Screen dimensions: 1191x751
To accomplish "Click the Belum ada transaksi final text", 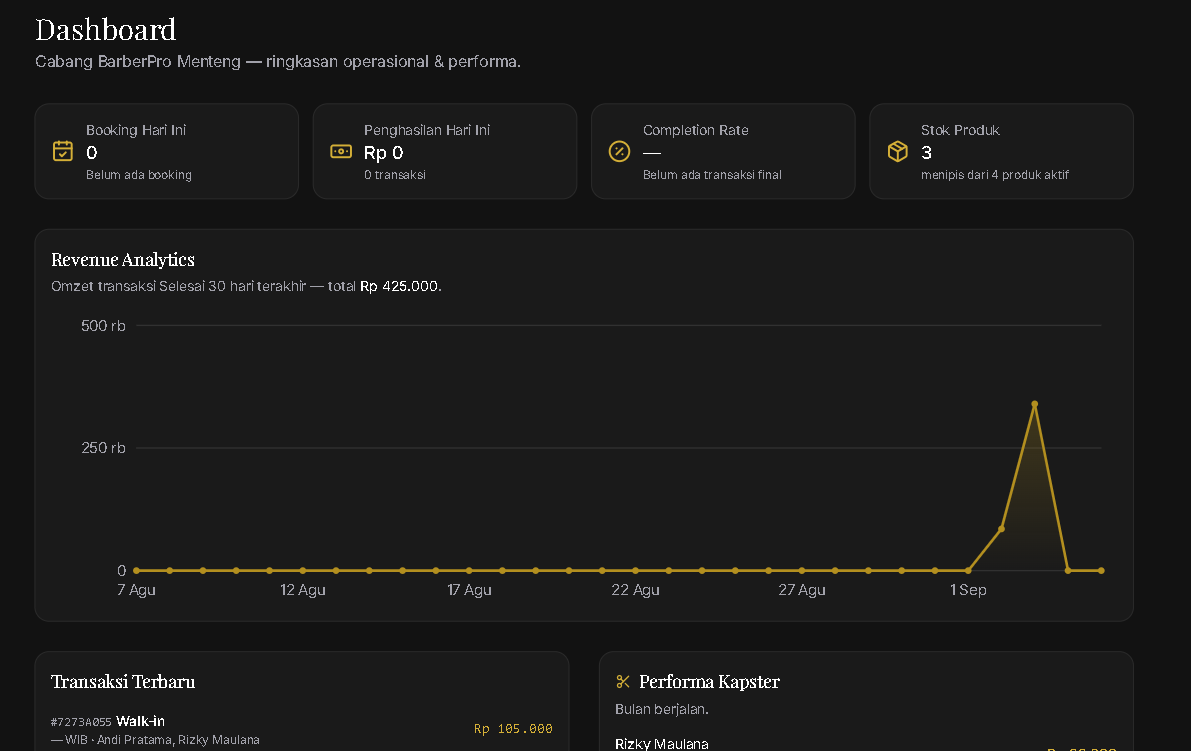I will 712,175.
